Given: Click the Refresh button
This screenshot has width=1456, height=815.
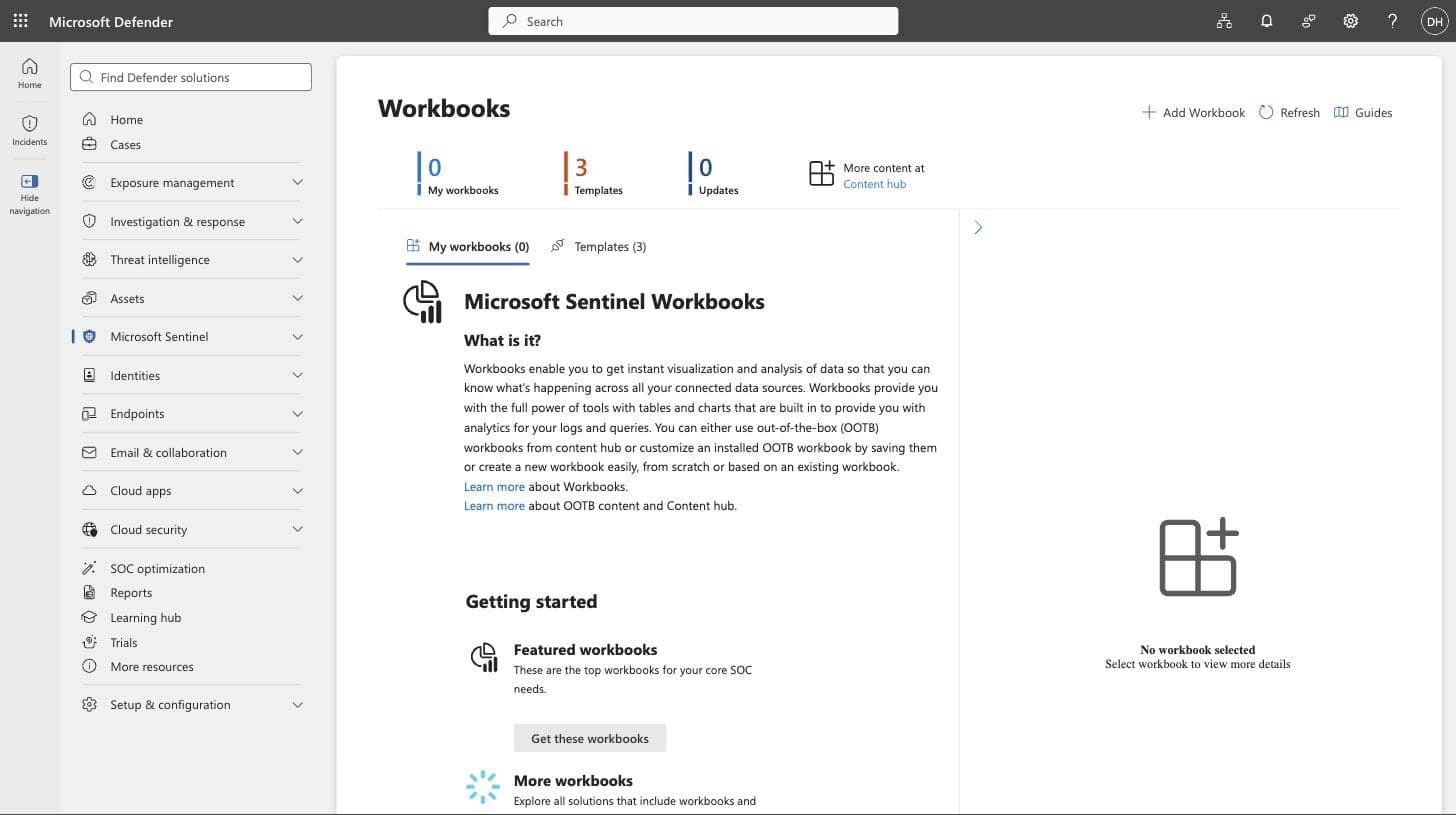Looking at the screenshot, I should pos(1289,112).
